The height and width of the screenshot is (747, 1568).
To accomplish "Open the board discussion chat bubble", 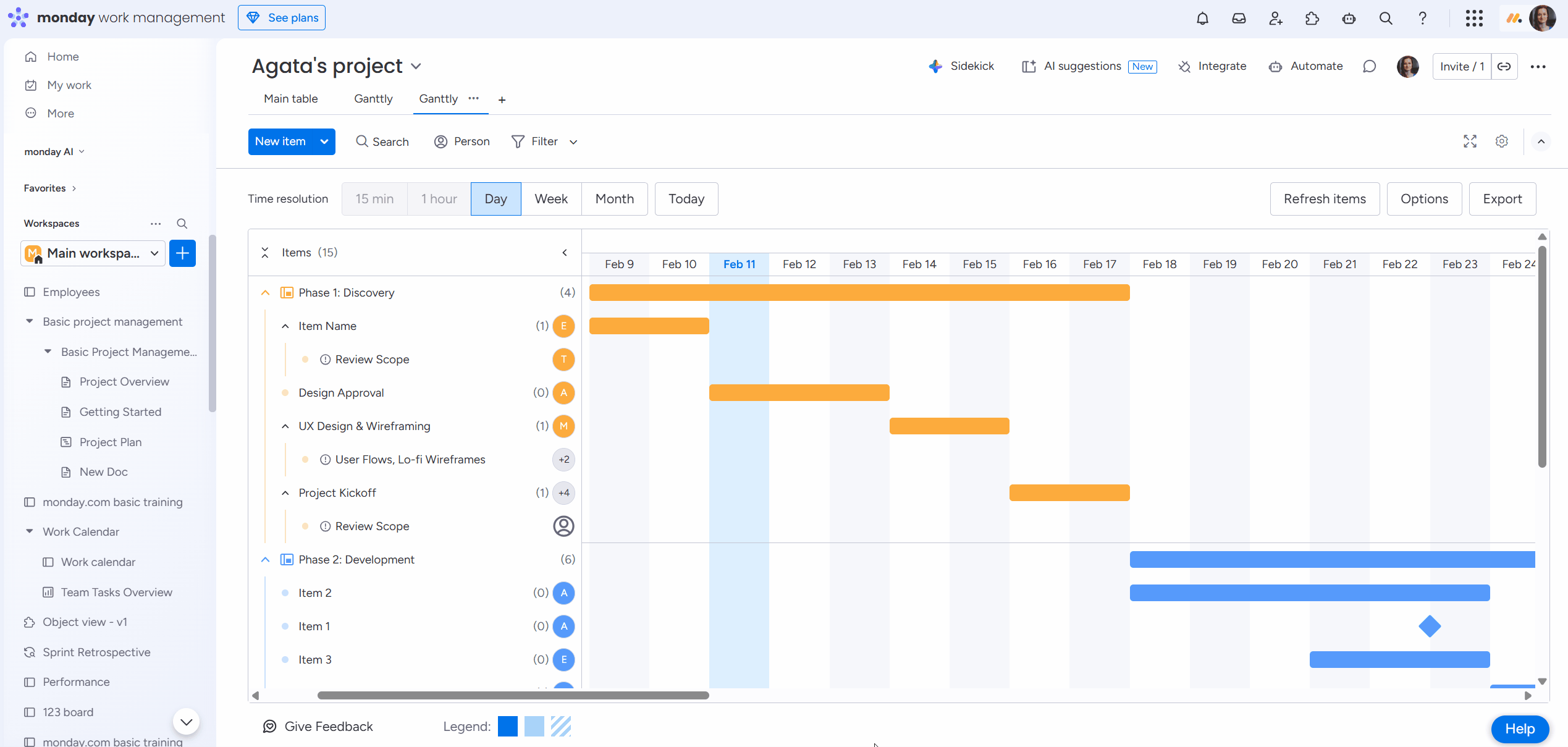I will (1370, 66).
